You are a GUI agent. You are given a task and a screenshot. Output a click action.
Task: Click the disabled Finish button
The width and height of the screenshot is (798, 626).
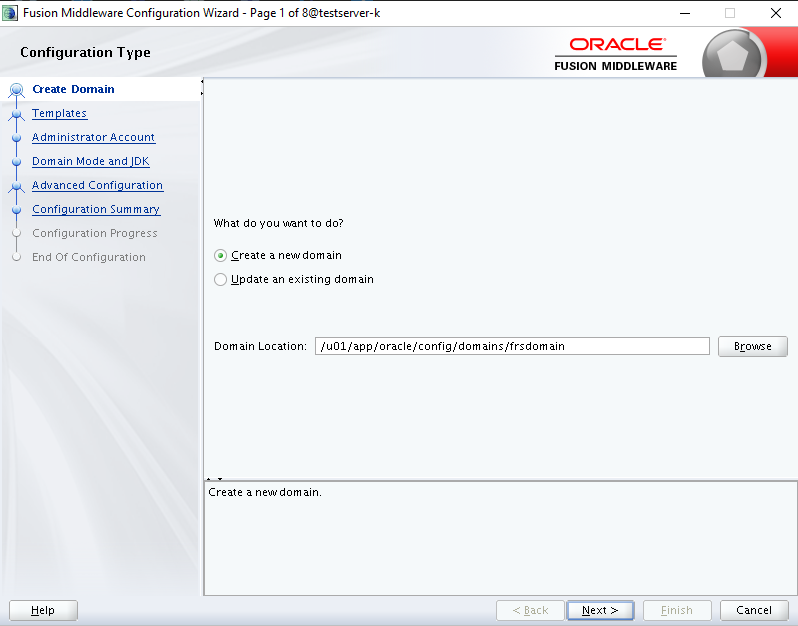pos(677,610)
